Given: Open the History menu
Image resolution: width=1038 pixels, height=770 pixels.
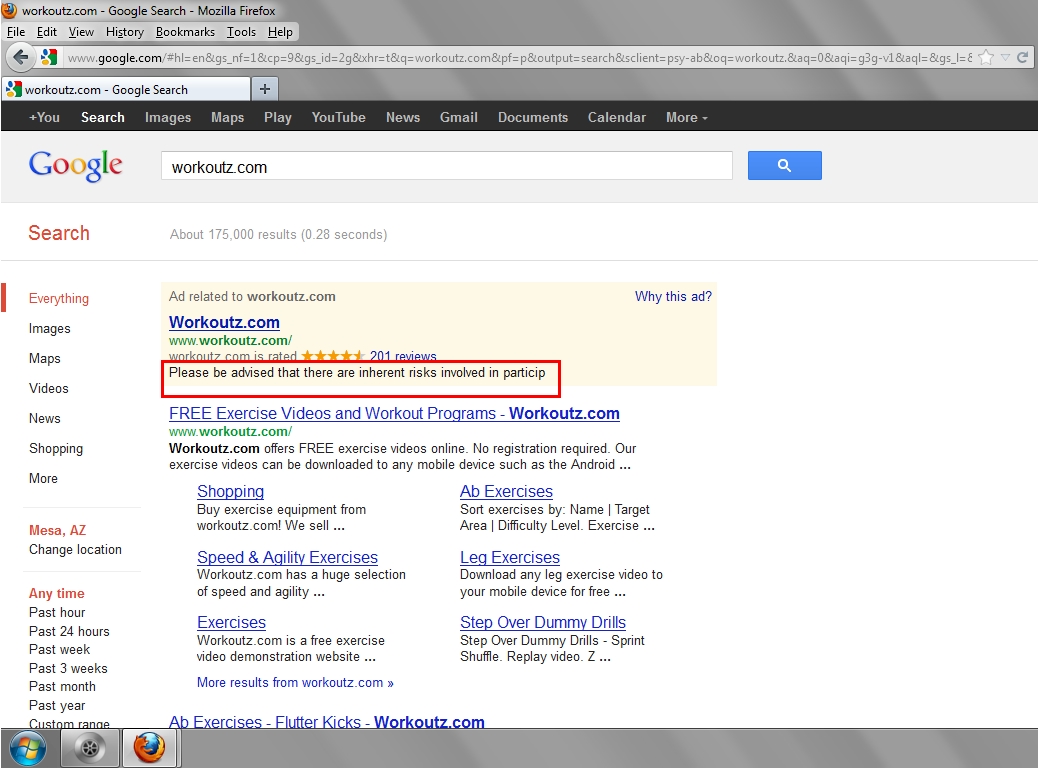Looking at the screenshot, I should (x=124, y=32).
